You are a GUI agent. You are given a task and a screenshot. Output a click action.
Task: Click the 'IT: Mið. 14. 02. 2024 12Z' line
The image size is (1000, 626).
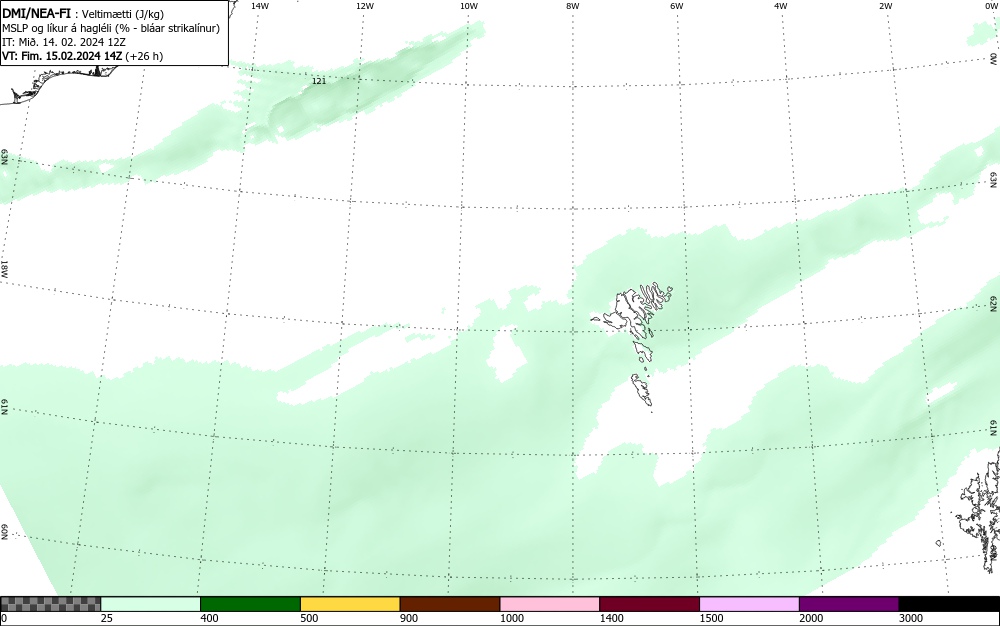point(64,42)
